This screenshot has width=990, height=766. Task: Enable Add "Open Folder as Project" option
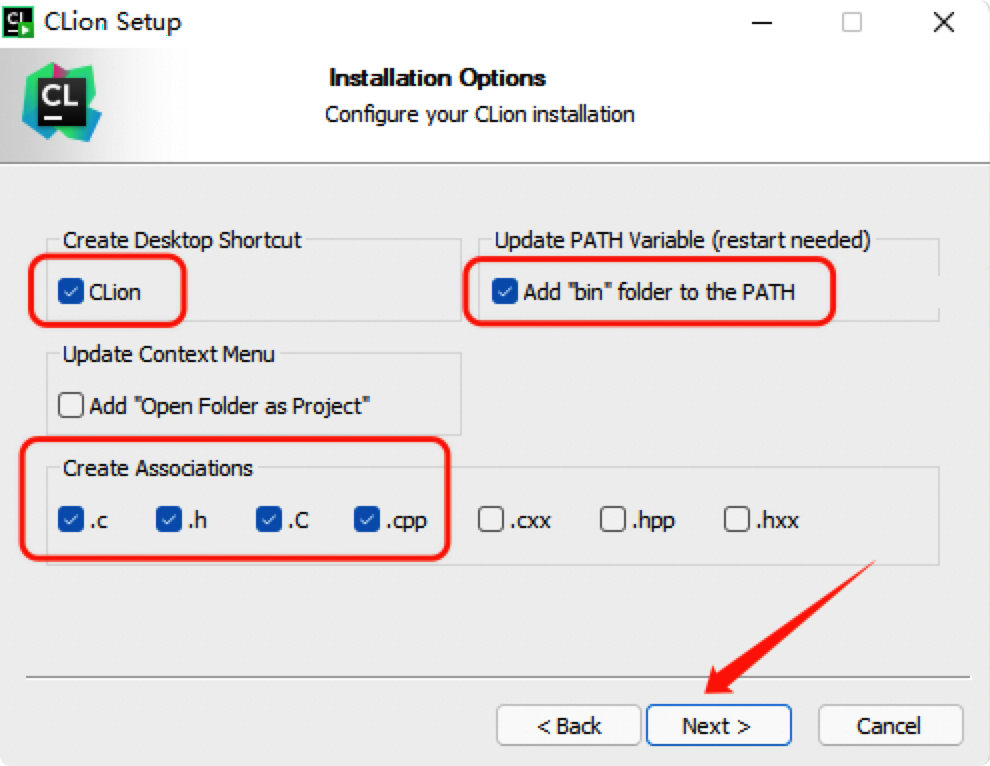pos(71,405)
